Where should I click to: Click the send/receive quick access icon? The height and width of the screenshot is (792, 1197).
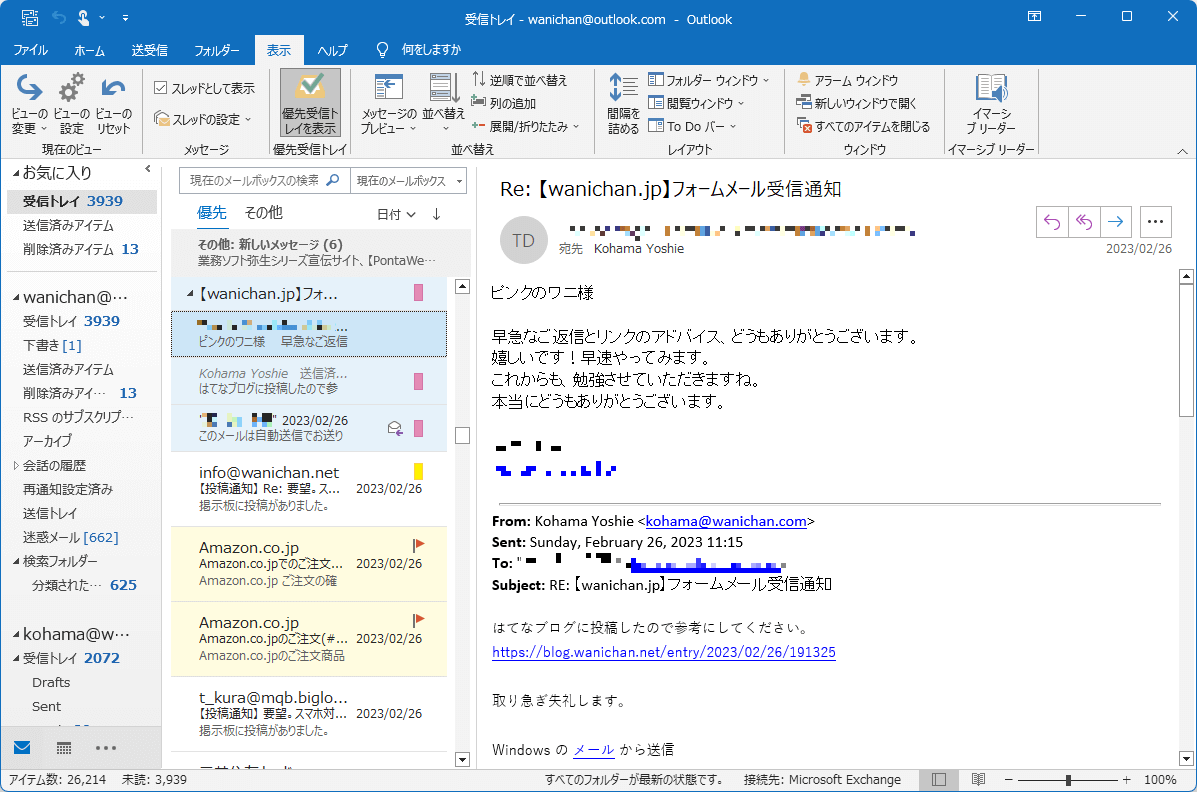[x=30, y=18]
